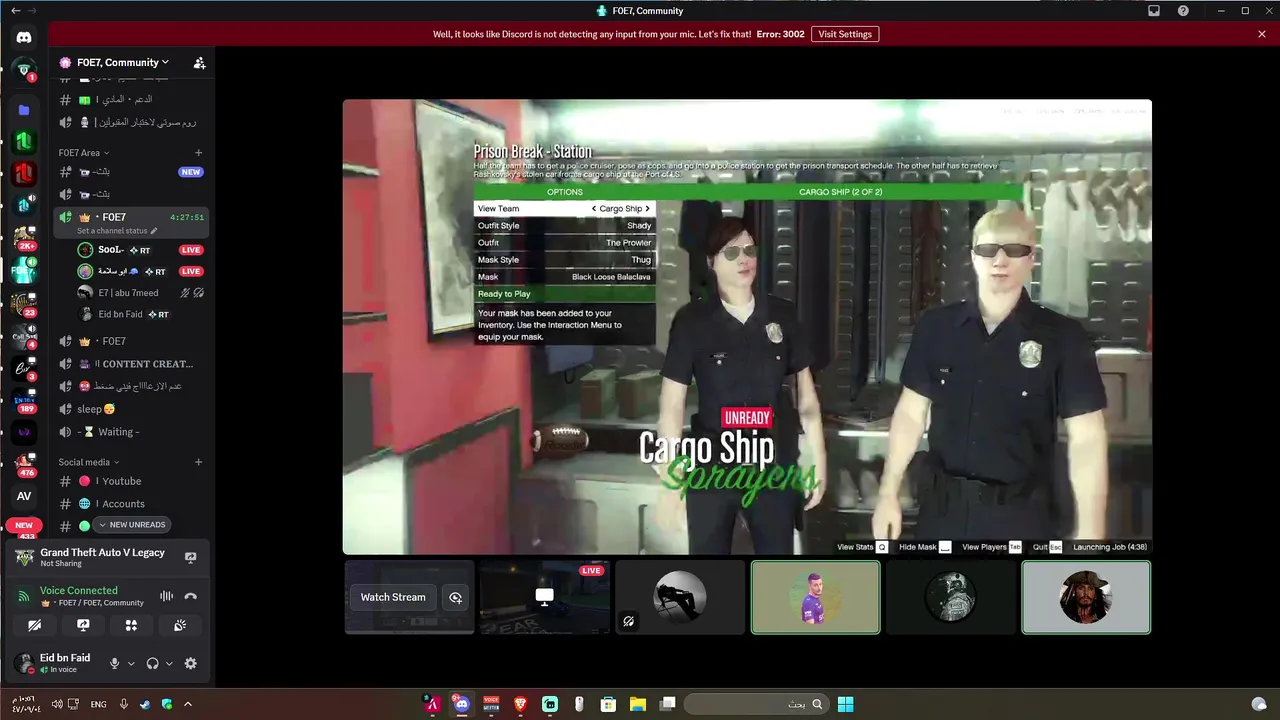Add channel to FOE7 Area category
This screenshot has height=720, width=1280.
click(x=198, y=153)
